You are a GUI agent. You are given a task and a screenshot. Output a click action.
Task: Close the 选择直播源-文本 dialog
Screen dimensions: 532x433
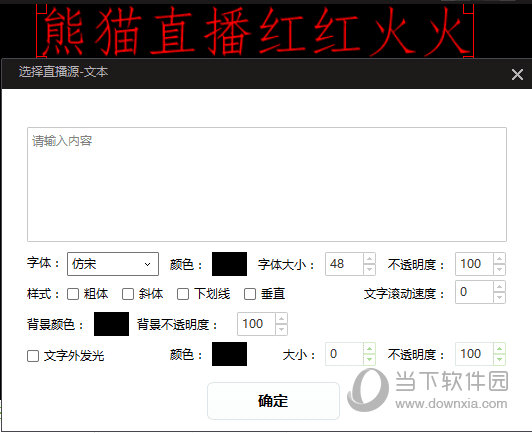517,74
